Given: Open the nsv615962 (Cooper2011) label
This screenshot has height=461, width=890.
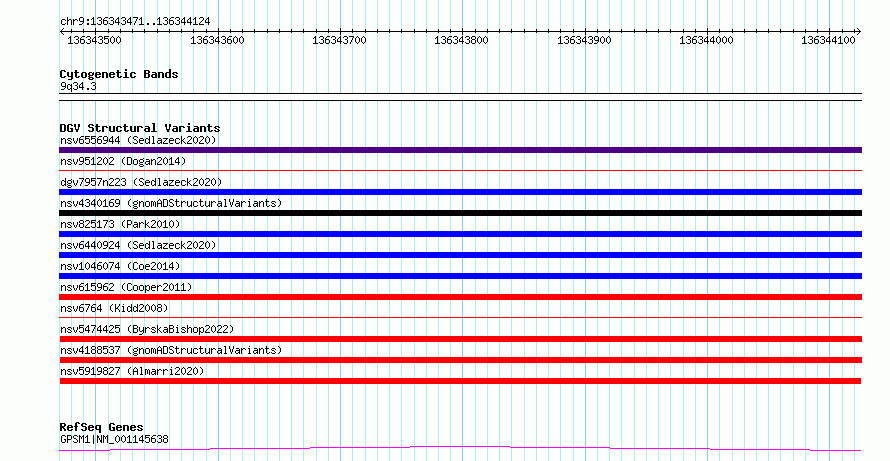Looking at the screenshot, I should click(x=126, y=287).
